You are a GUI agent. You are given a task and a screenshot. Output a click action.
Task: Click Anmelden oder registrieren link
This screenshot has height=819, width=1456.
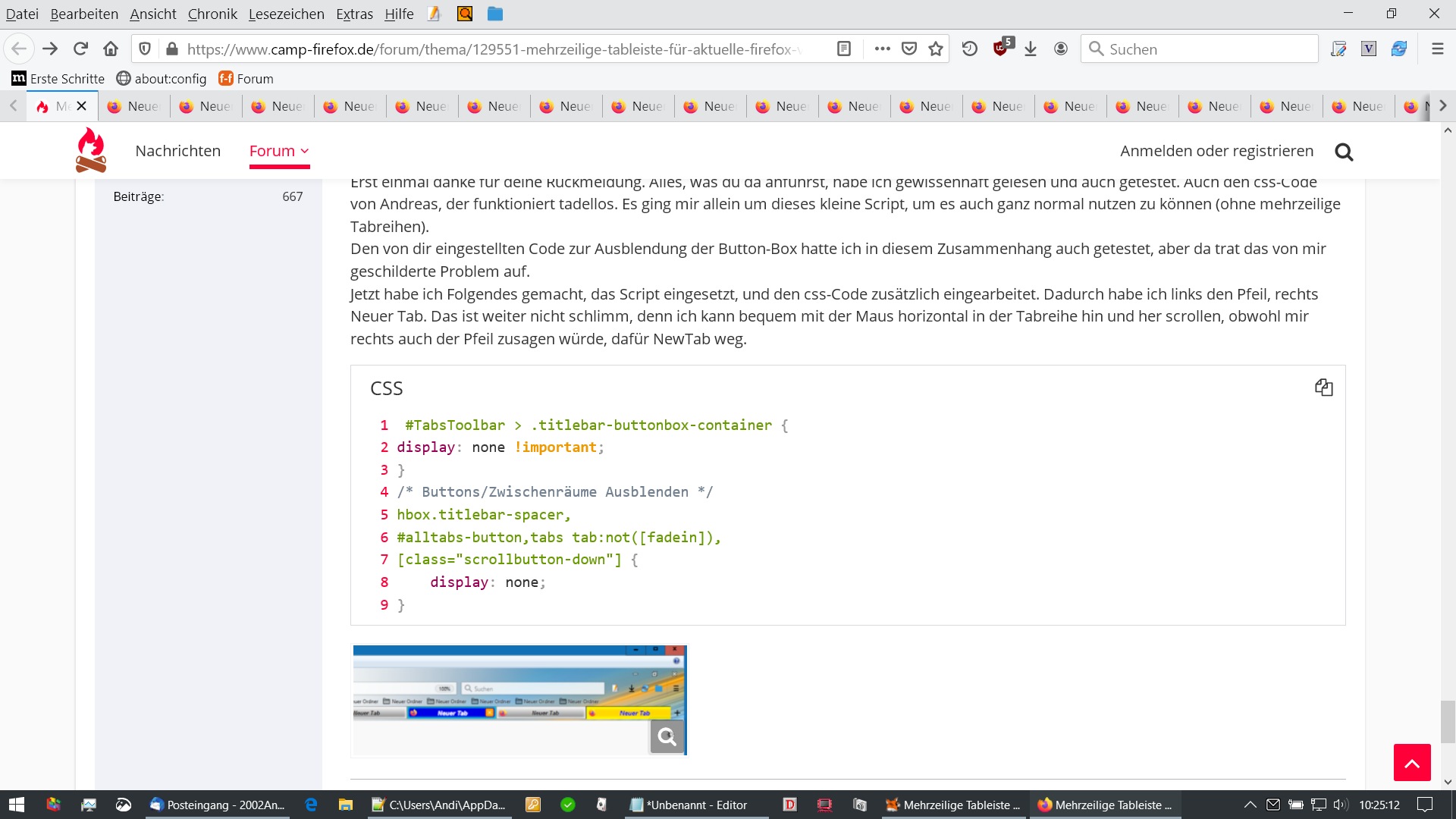(1216, 151)
